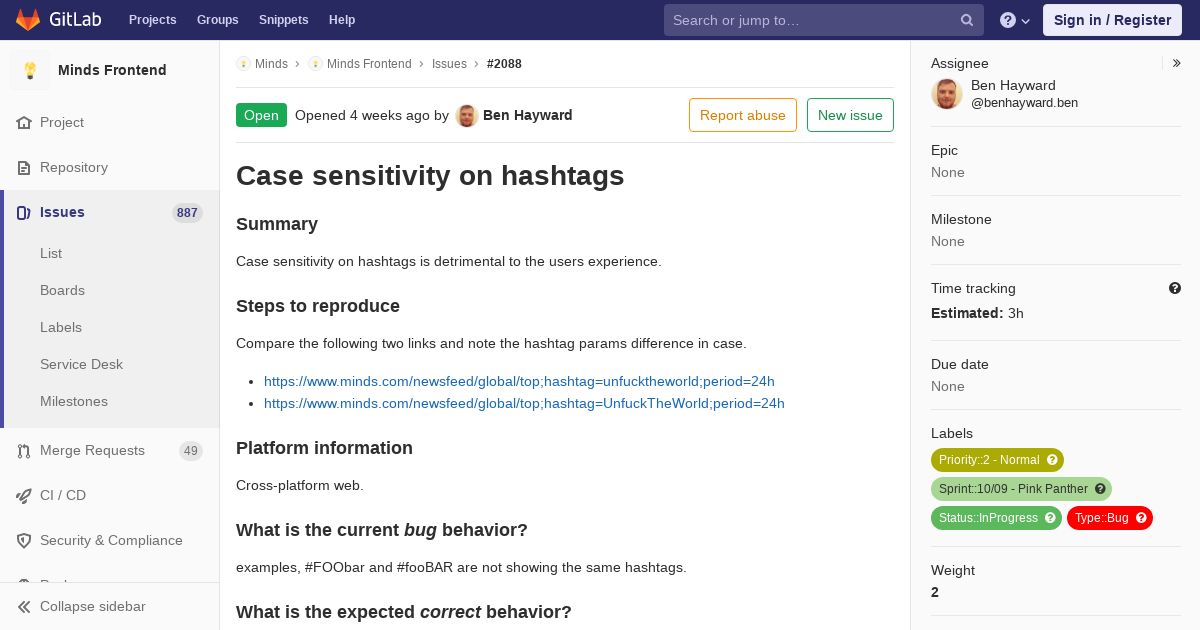The height and width of the screenshot is (630, 1200).
Task: Click the Report abuse button
Action: (x=742, y=115)
